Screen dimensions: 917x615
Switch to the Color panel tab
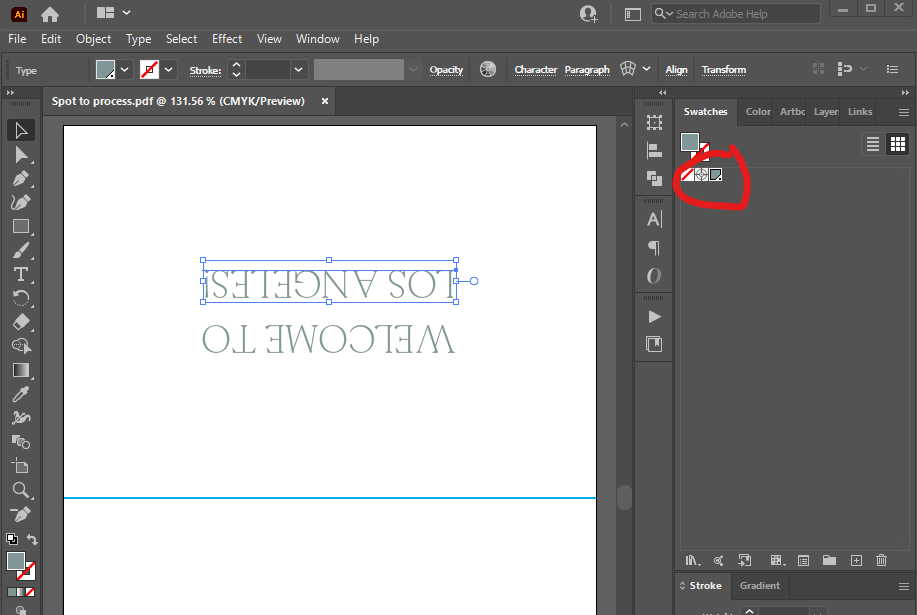click(x=758, y=112)
